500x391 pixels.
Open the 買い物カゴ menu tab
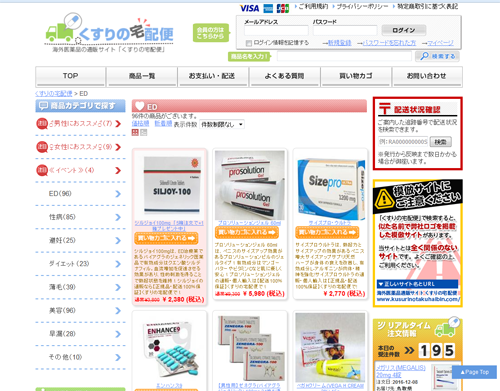[356, 76]
